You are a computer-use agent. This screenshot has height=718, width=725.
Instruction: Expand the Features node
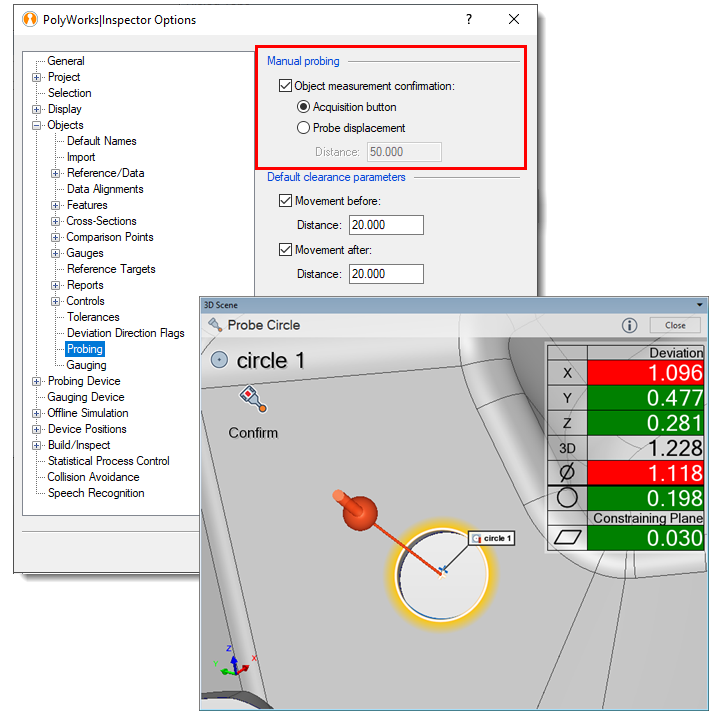click(55, 205)
